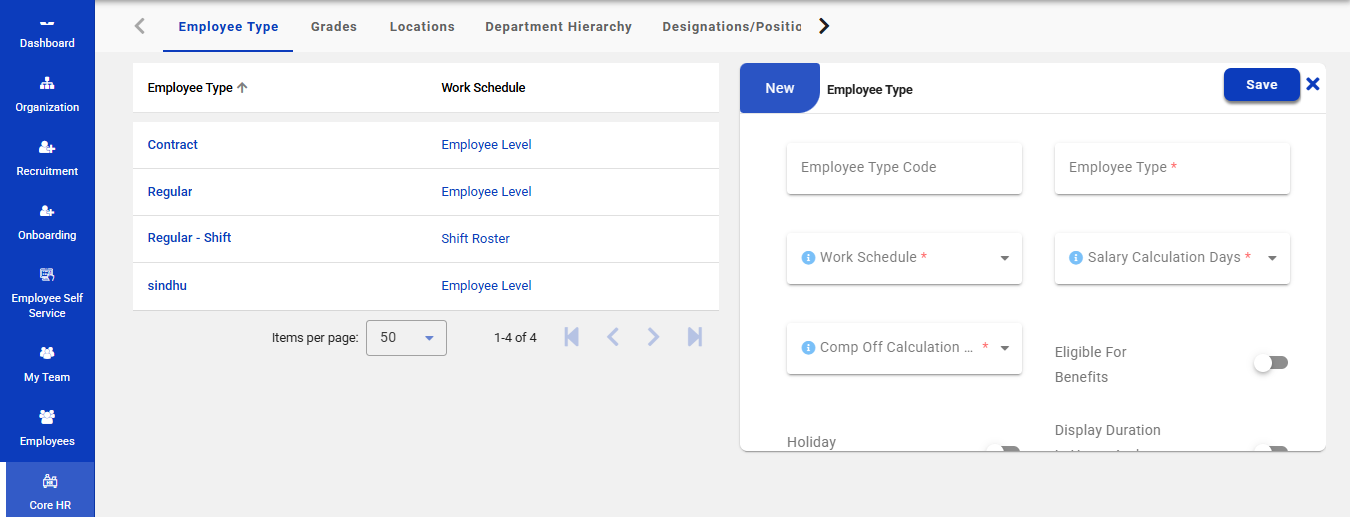
Task: Expand the Work Schedule dropdown
Action: tap(1004, 259)
